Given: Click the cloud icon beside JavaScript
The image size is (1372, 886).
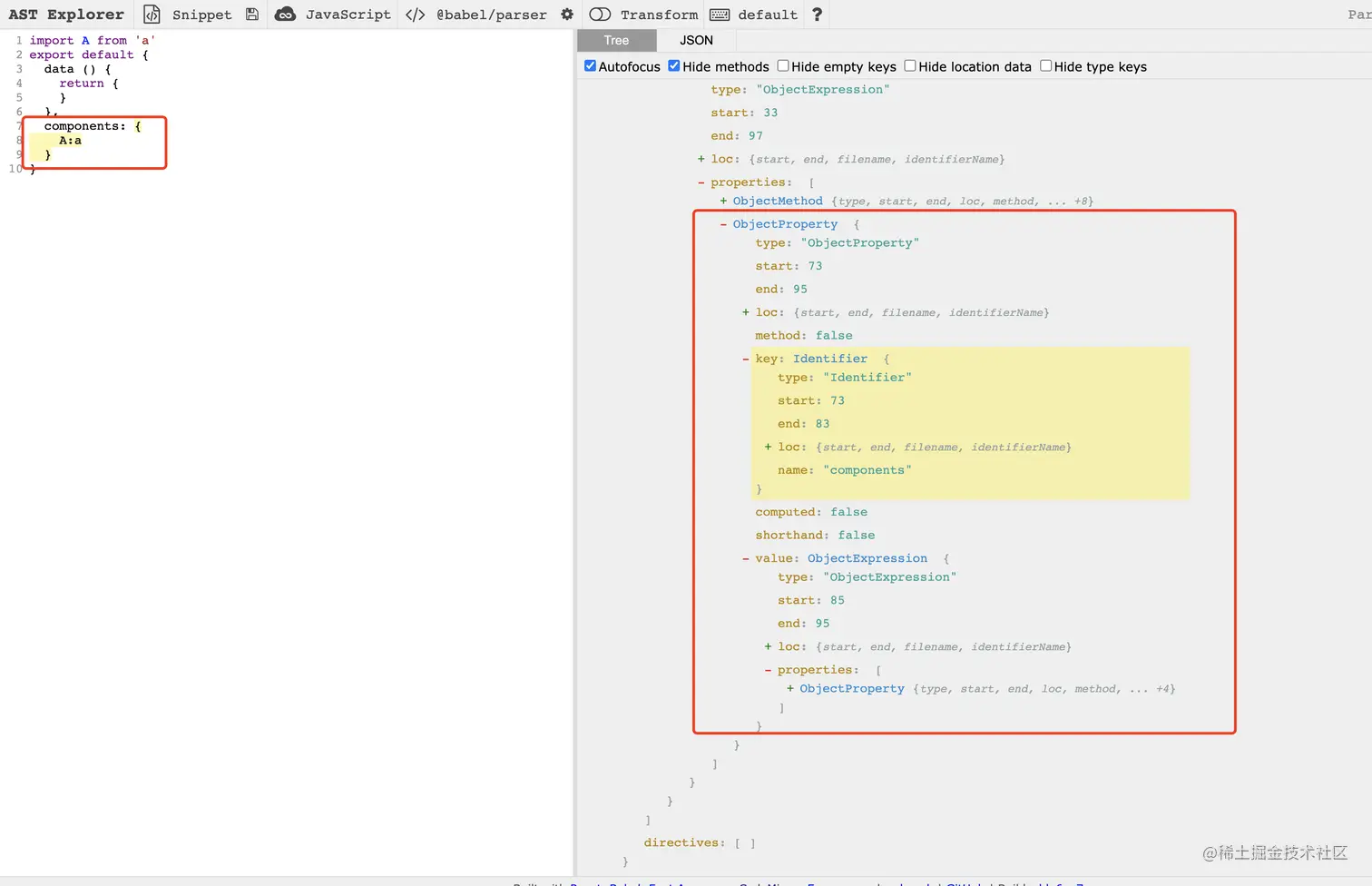Looking at the screenshot, I should pos(285,15).
